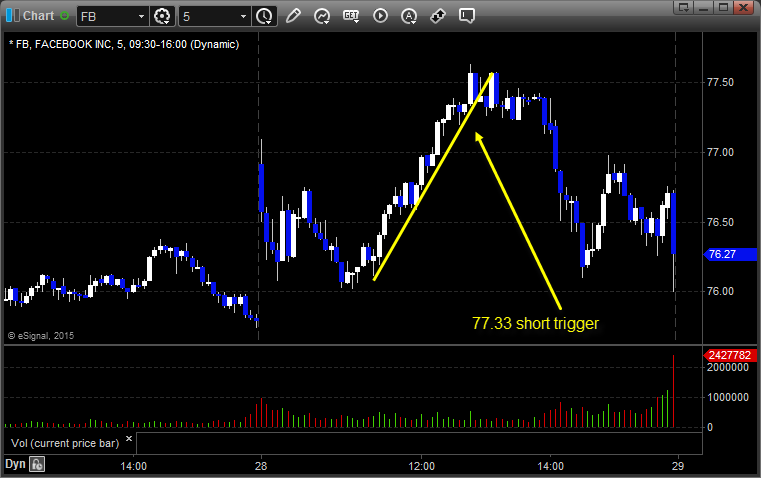
Task: Maximize the chart window
Action: (723, 7)
